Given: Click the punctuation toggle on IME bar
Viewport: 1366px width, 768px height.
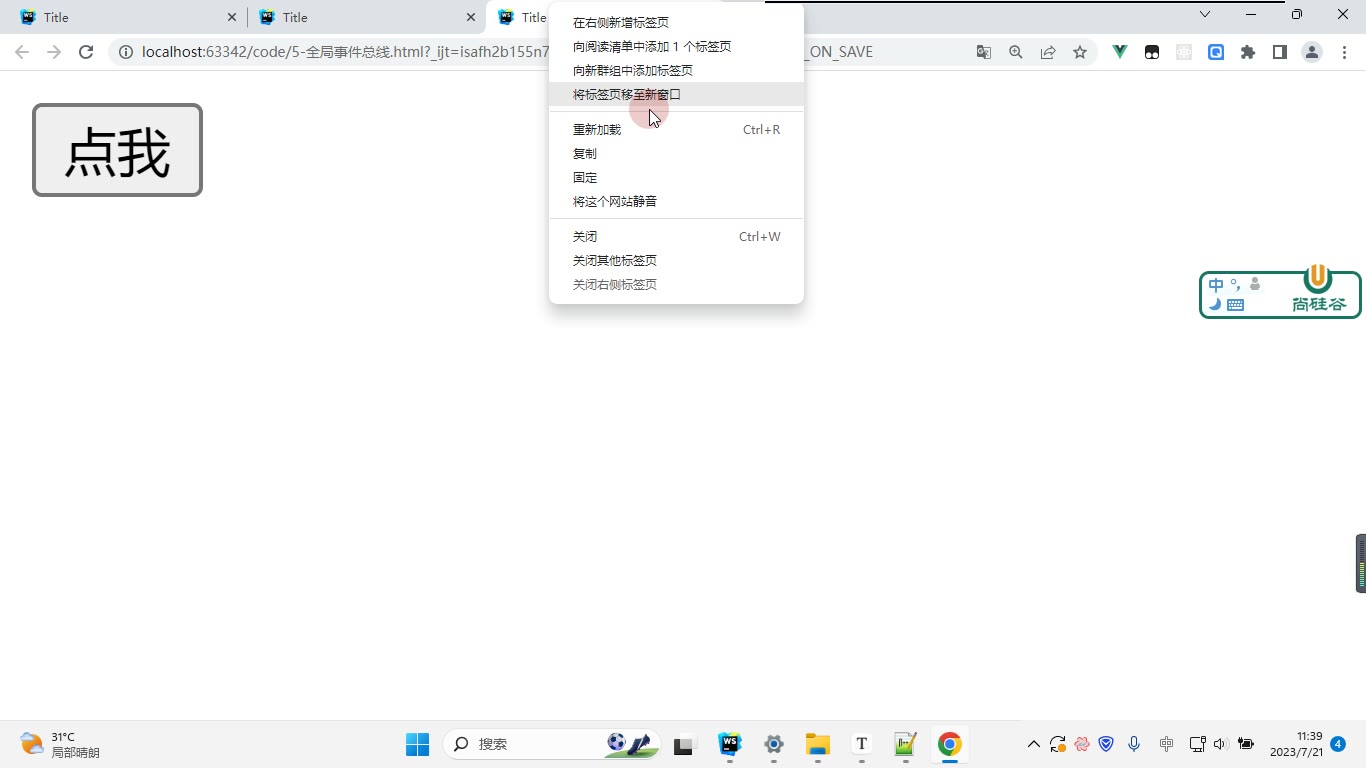Looking at the screenshot, I should pyautogui.click(x=1235, y=284).
